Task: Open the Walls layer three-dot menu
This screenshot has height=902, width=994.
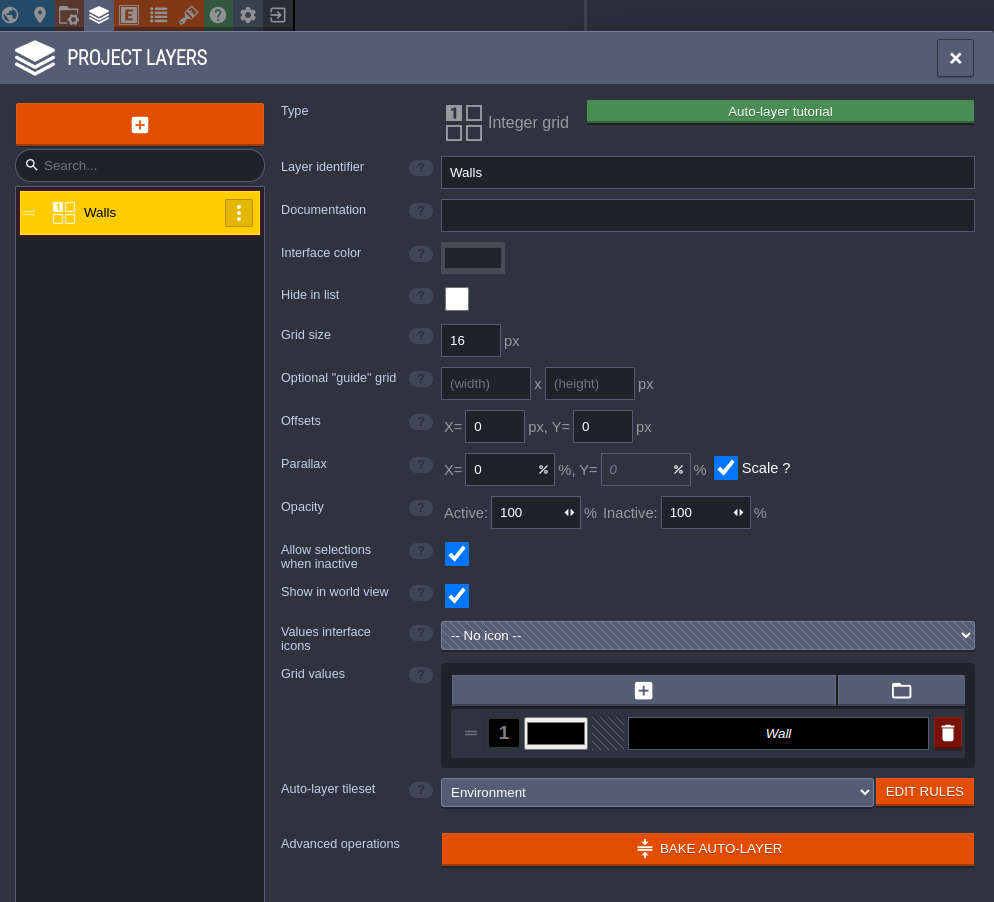Action: tap(239, 213)
